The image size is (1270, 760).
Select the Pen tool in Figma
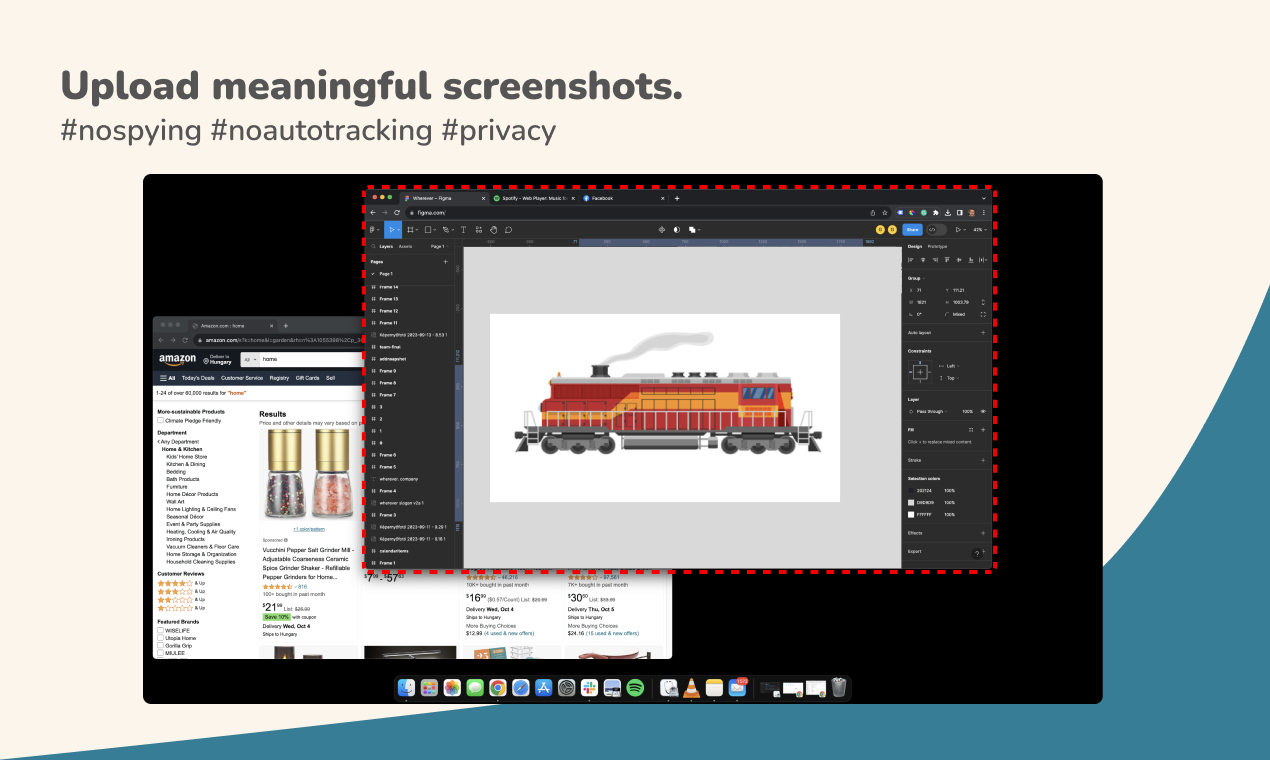pyautogui.click(x=446, y=229)
